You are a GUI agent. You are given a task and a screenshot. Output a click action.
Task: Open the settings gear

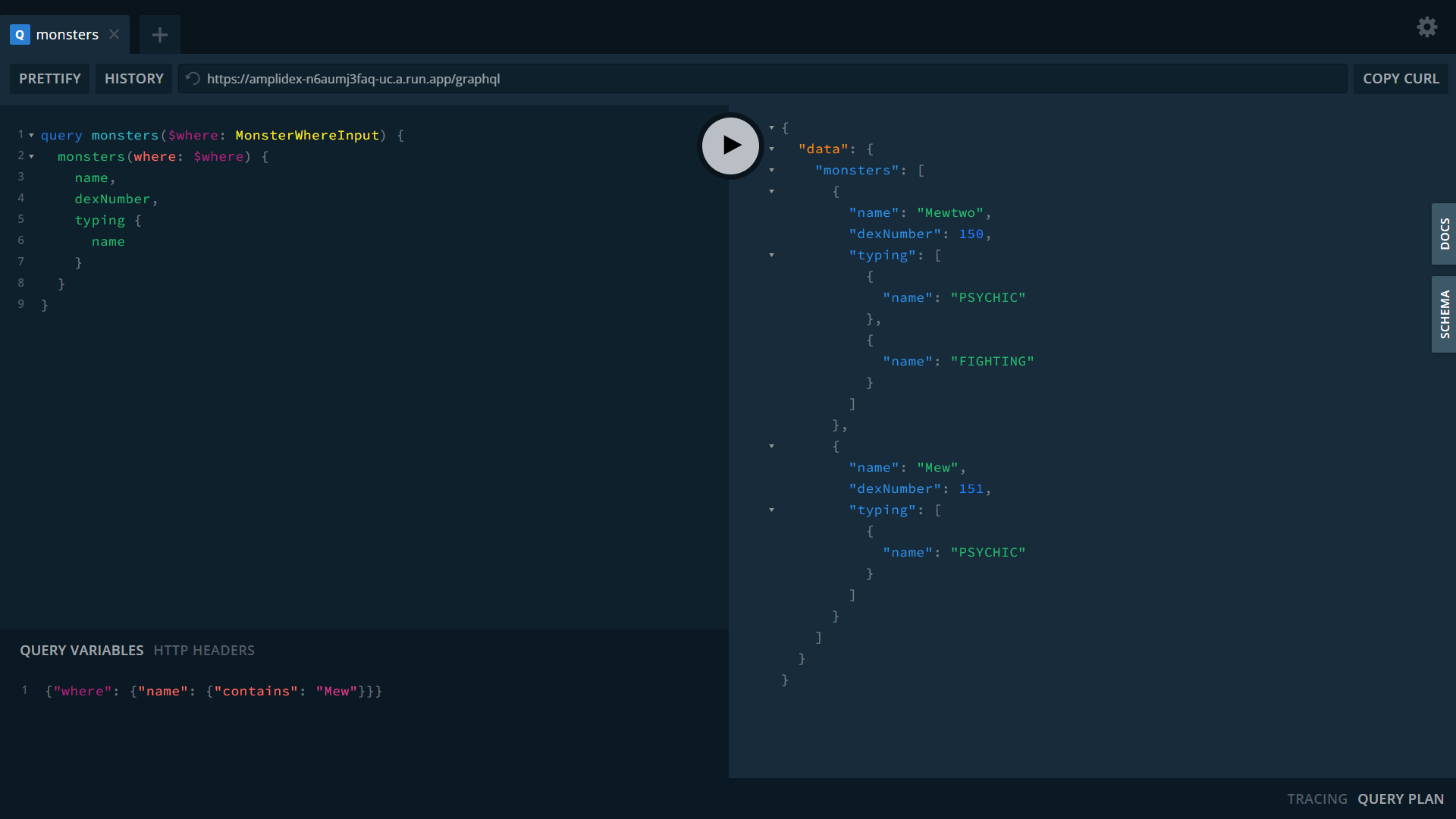(1426, 27)
